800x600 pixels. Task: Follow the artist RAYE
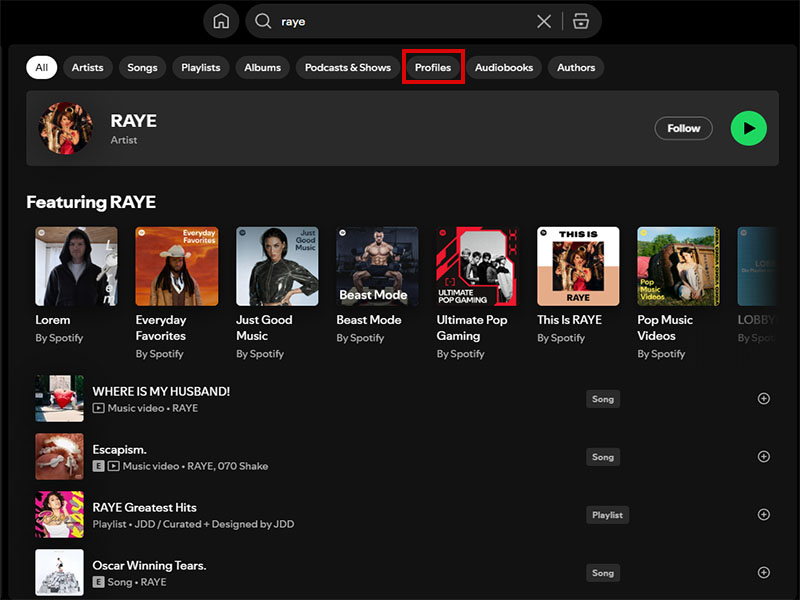click(684, 128)
